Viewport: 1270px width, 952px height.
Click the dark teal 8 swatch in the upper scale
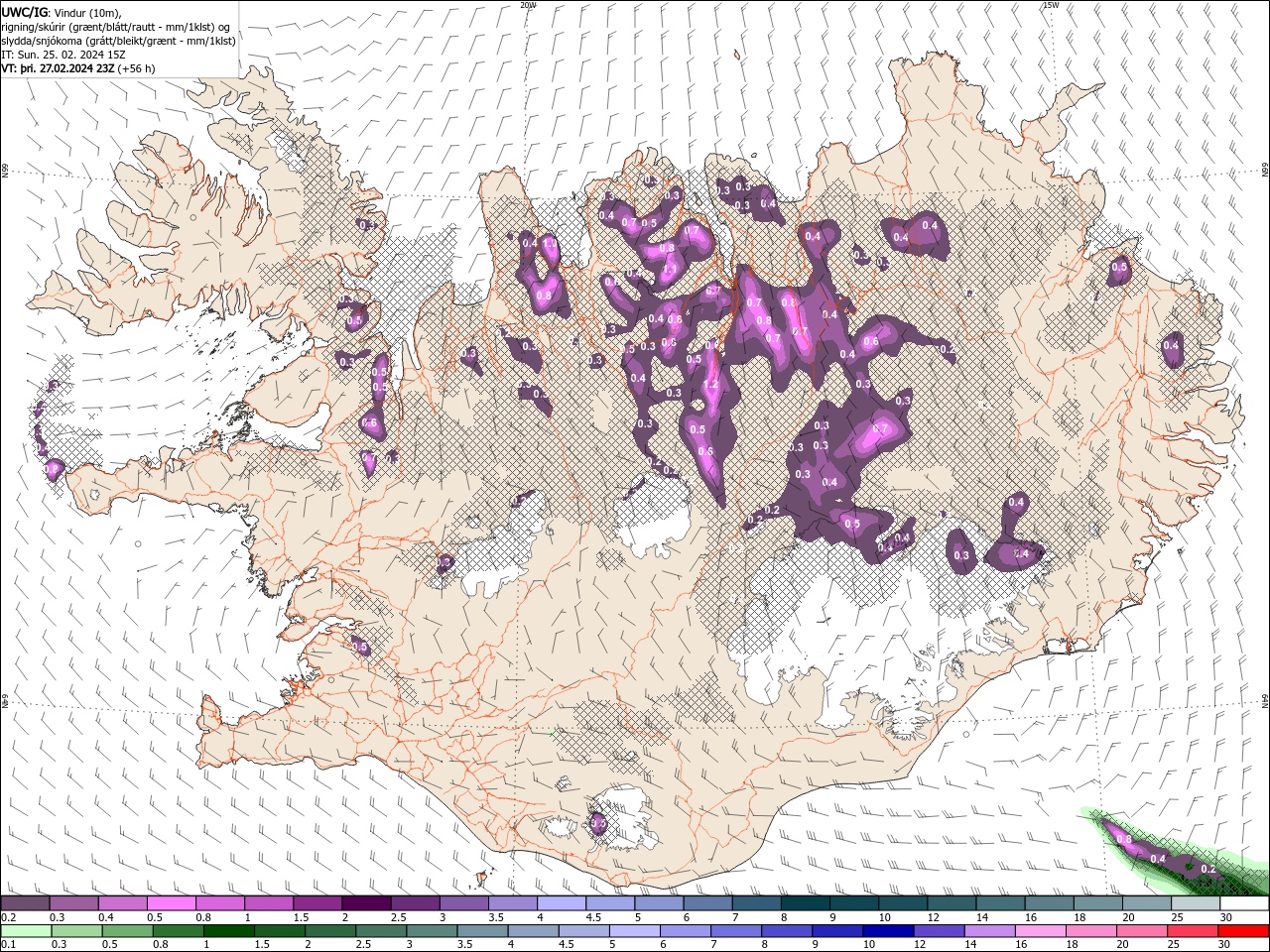pyautogui.click(x=806, y=902)
